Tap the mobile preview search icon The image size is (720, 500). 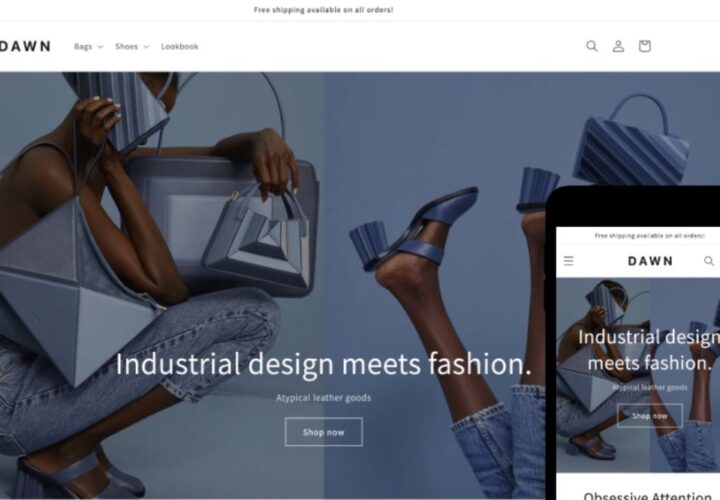click(709, 261)
